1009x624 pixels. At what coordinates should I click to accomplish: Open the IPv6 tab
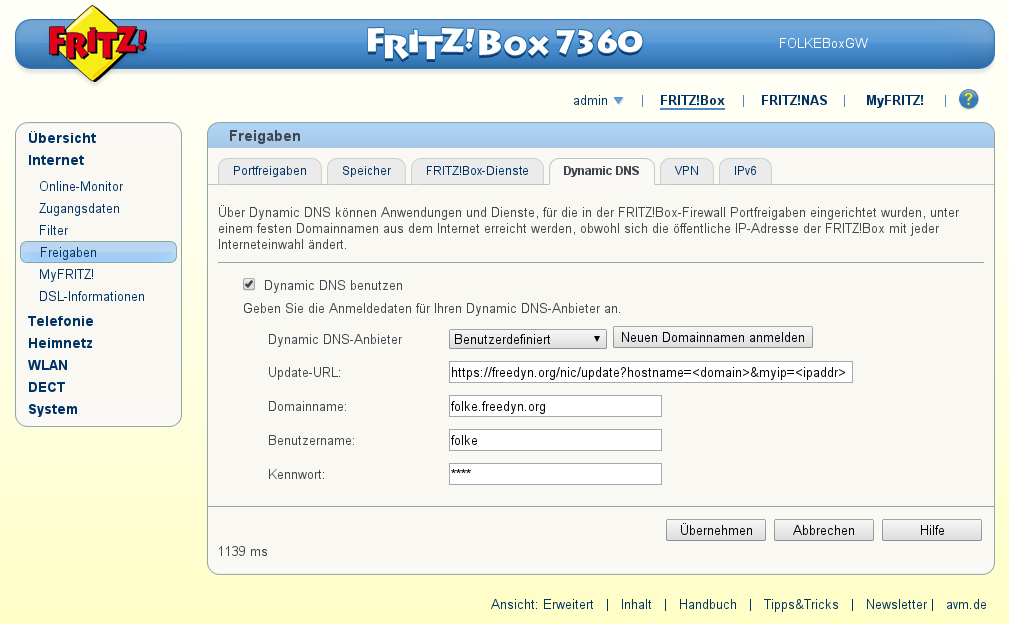[745, 171]
